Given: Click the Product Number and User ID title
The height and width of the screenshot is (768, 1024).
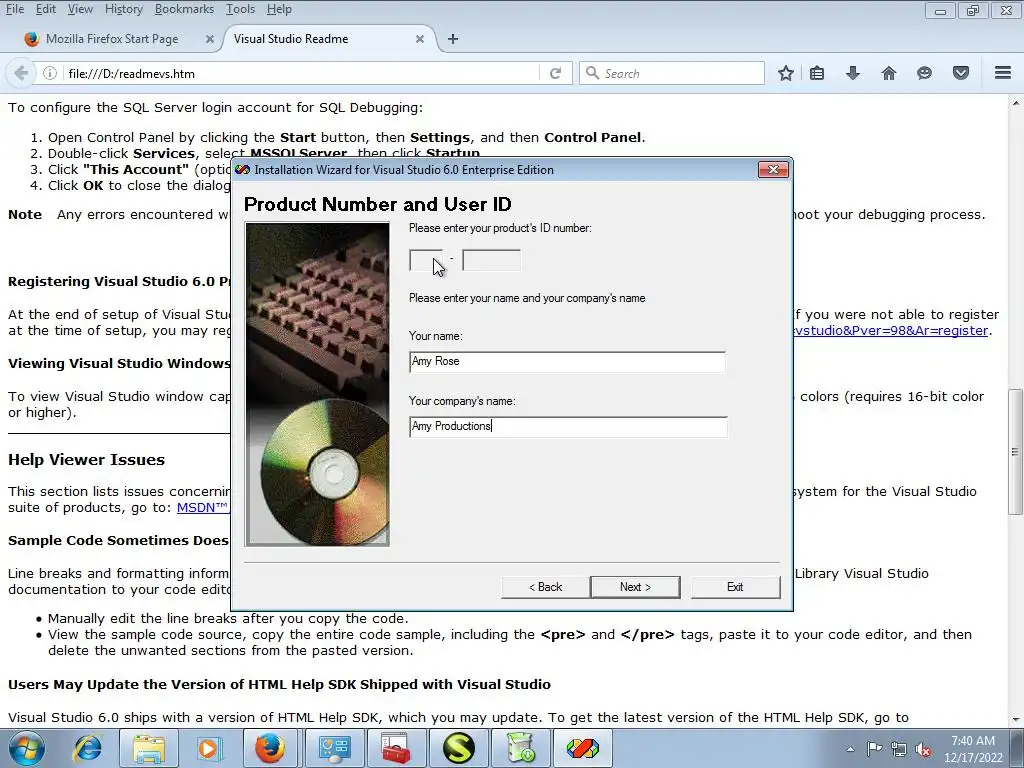Looking at the screenshot, I should click(x=377, y=204).
